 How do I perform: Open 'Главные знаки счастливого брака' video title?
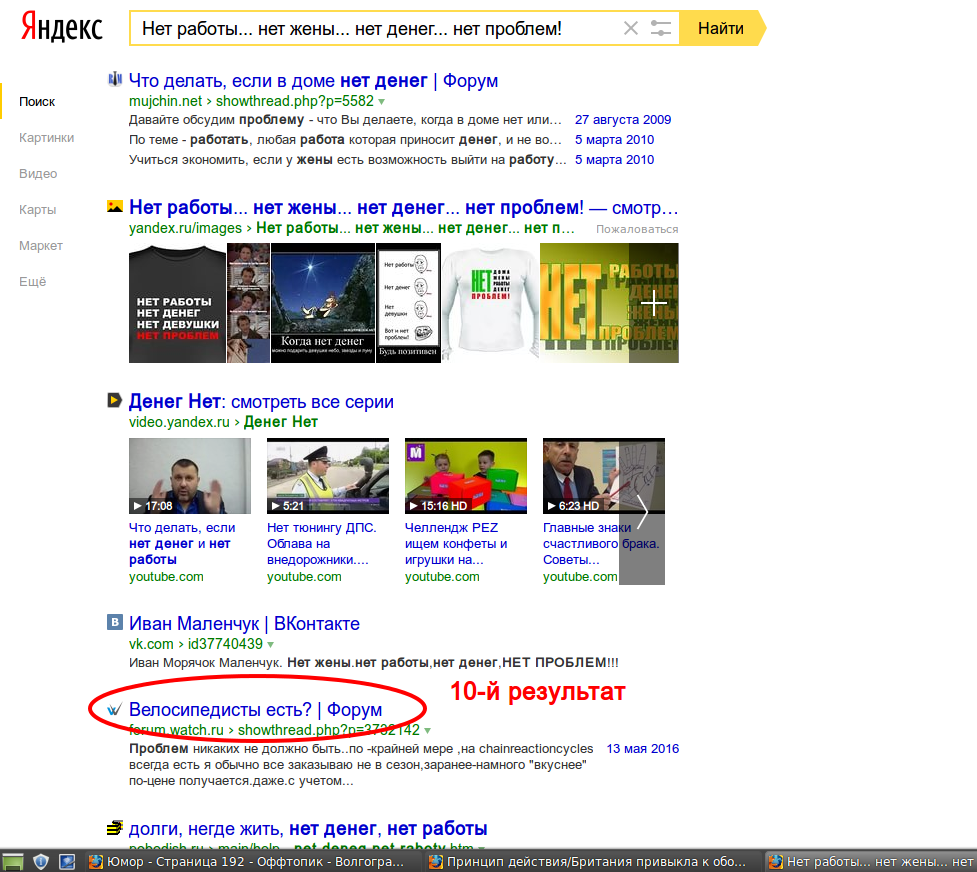[x=581, y=544]
